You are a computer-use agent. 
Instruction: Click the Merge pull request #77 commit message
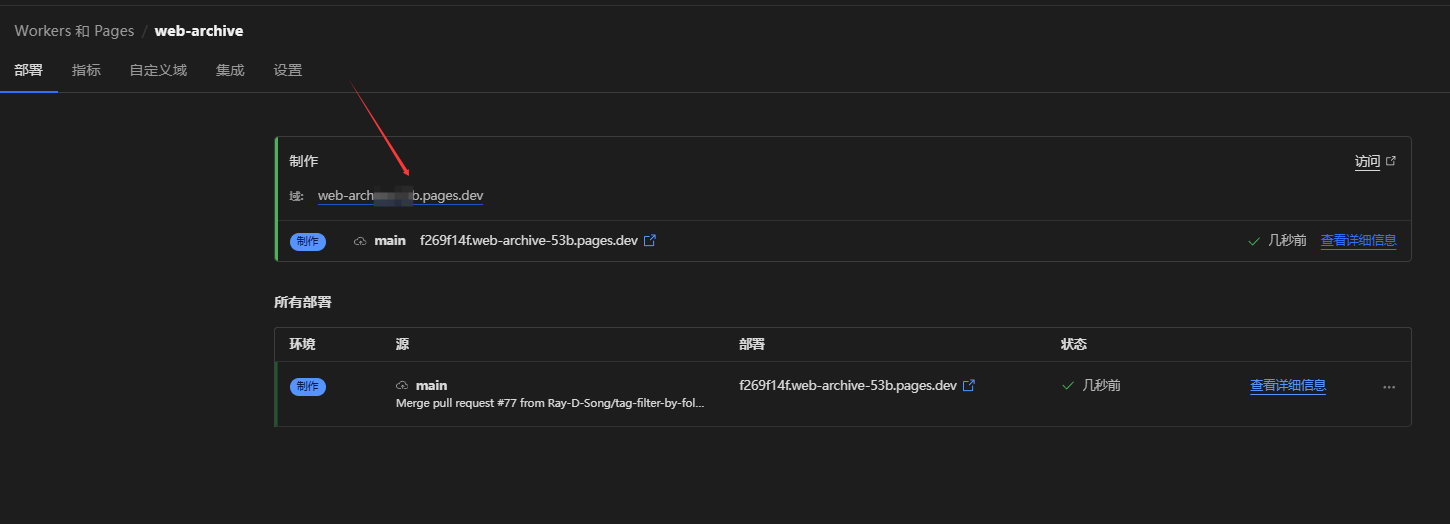pyautogui.click(x=550, y=403)
